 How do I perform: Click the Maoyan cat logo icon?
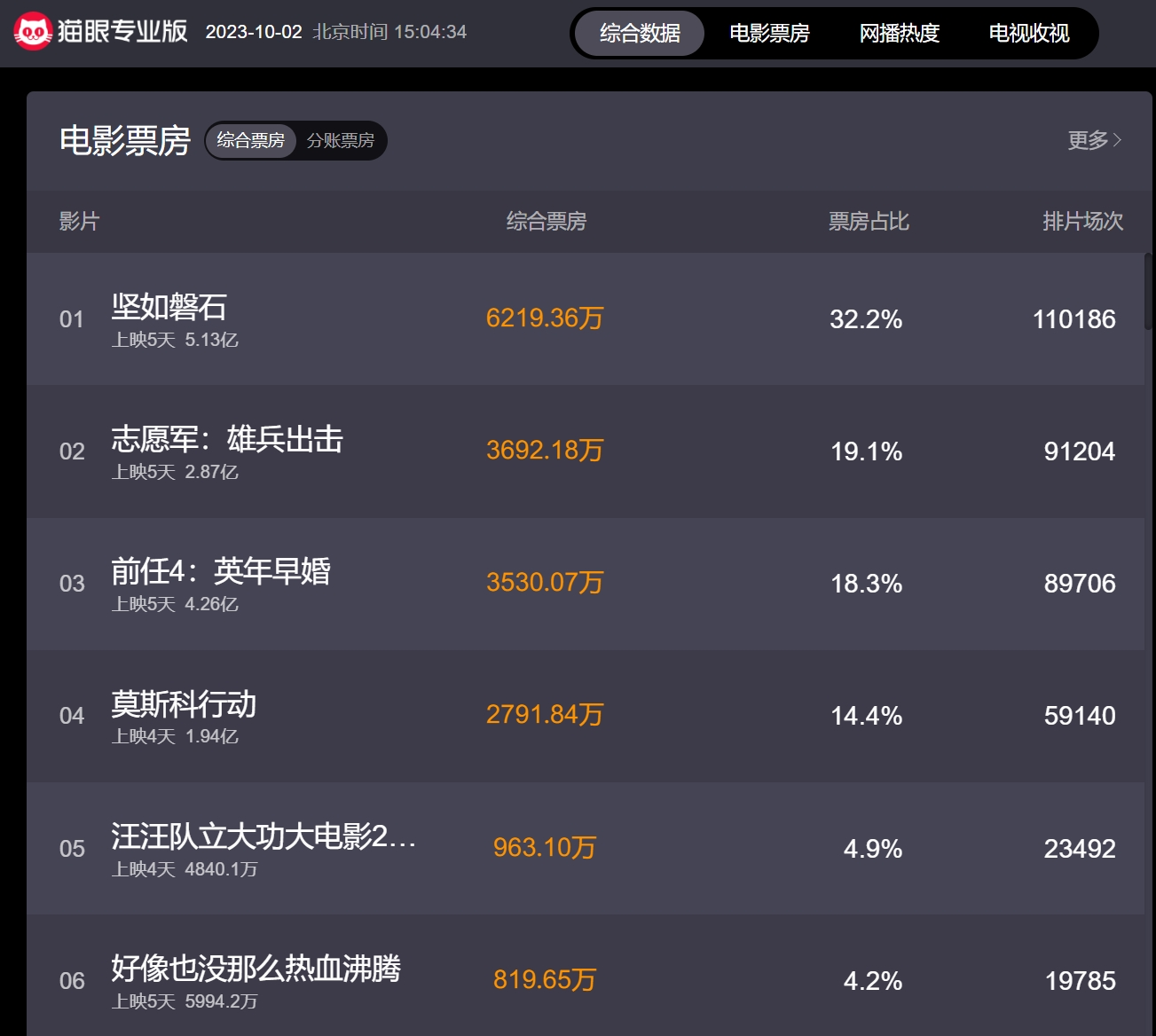pos(32,32)
